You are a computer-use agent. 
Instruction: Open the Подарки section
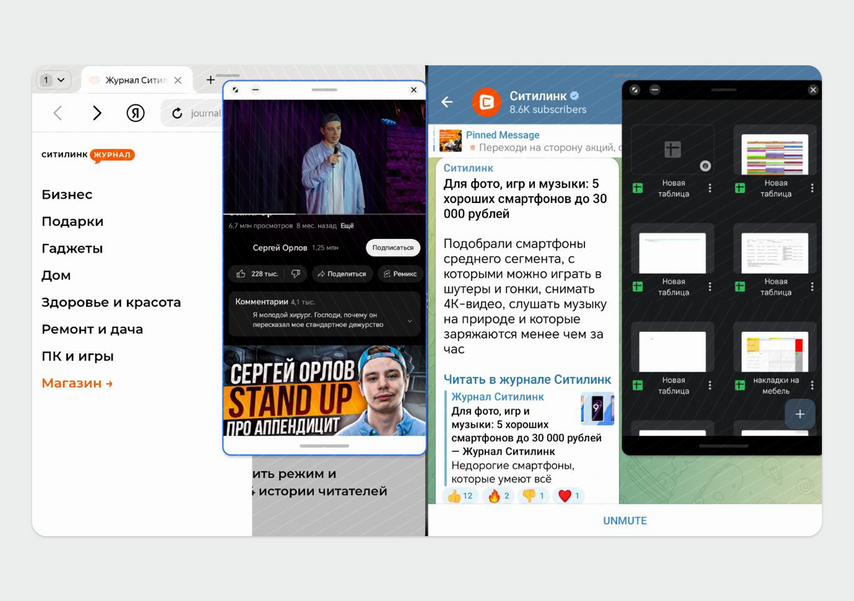(x=72, y=221)
